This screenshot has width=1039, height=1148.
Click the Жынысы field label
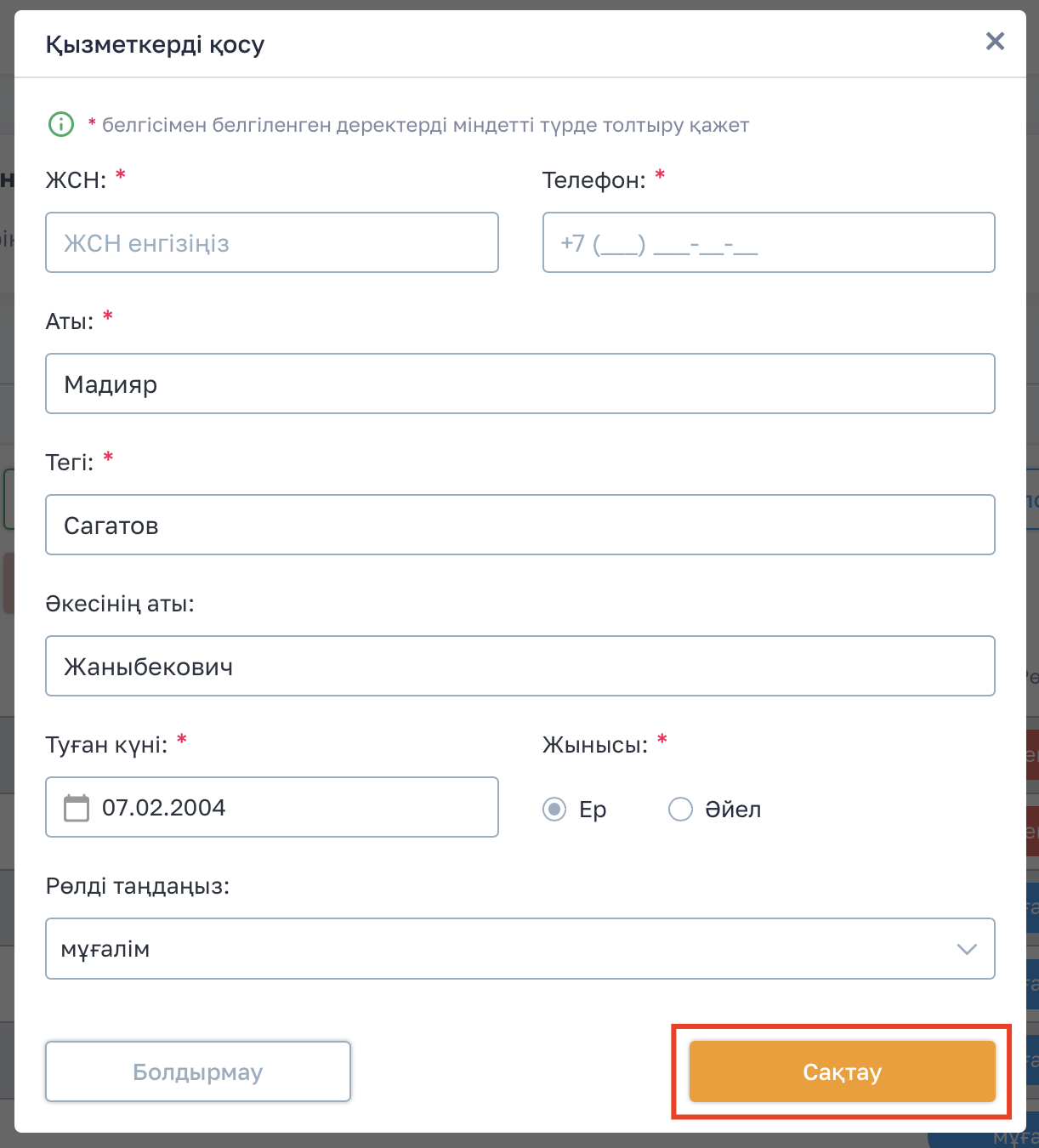point(595,745)
